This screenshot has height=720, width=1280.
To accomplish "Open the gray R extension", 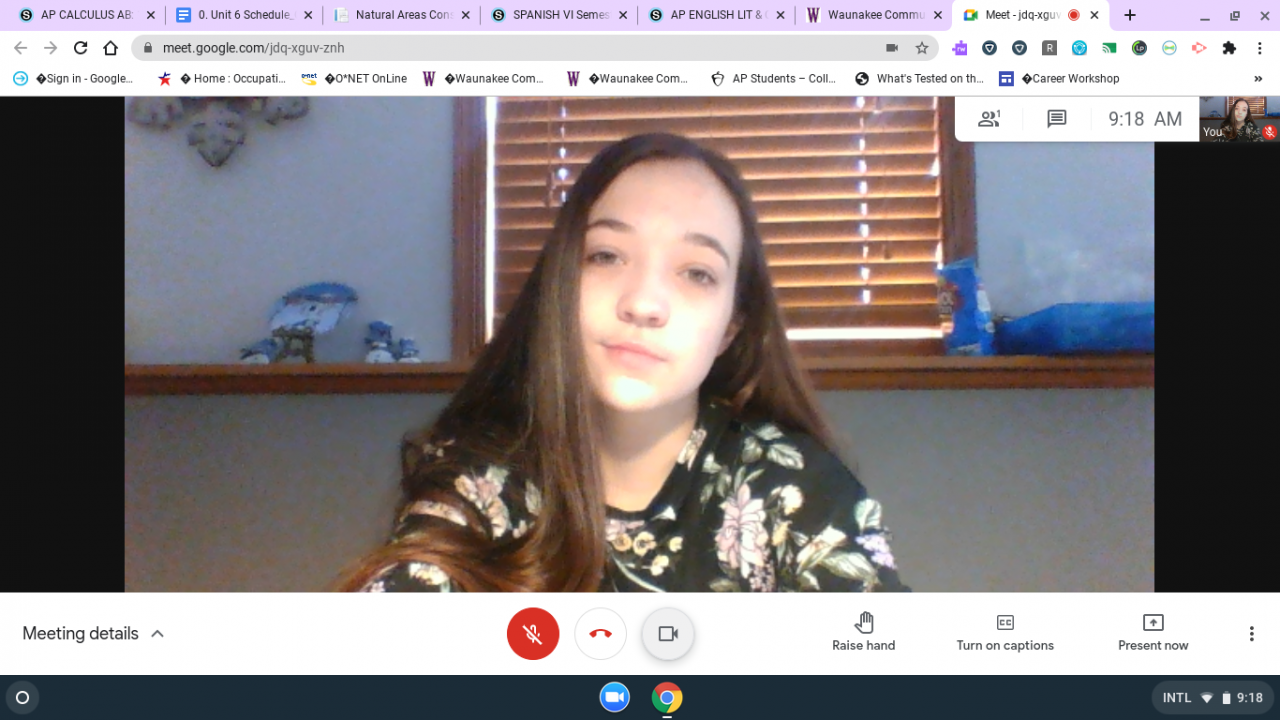I will 1049,48.
